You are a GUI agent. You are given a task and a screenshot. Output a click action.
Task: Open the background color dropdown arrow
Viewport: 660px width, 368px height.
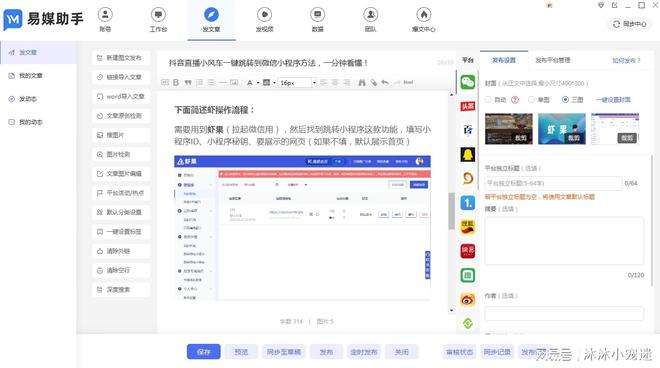point(274,83)
